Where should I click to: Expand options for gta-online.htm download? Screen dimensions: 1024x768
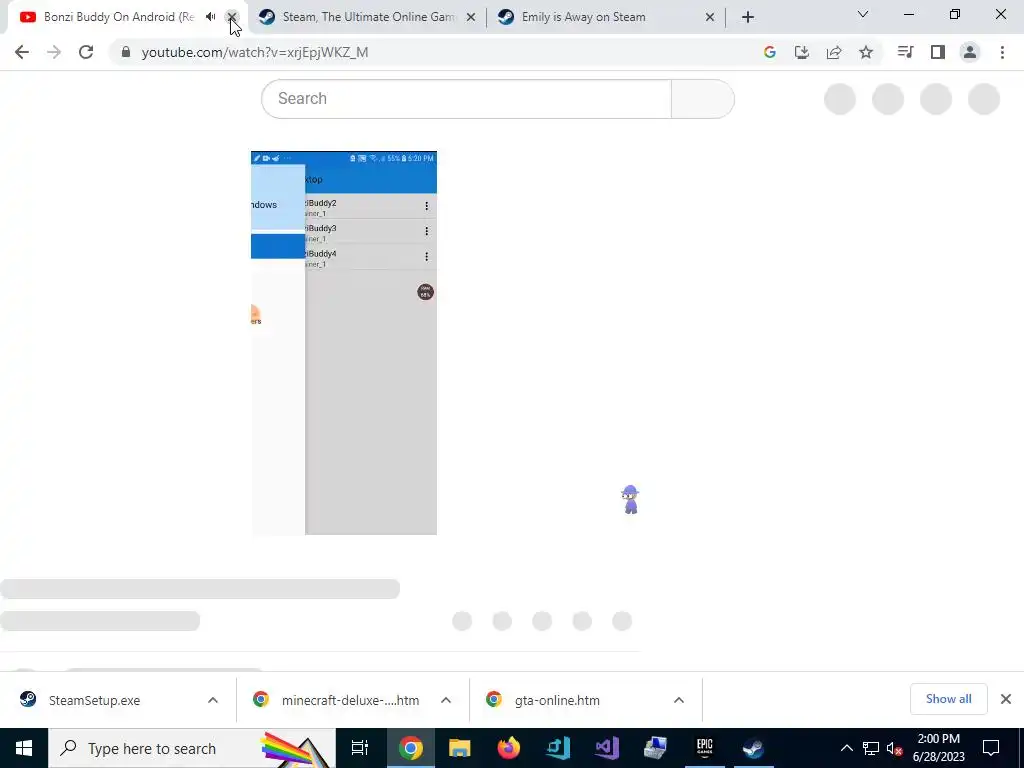pyautogui.click(x=679, y=700)
